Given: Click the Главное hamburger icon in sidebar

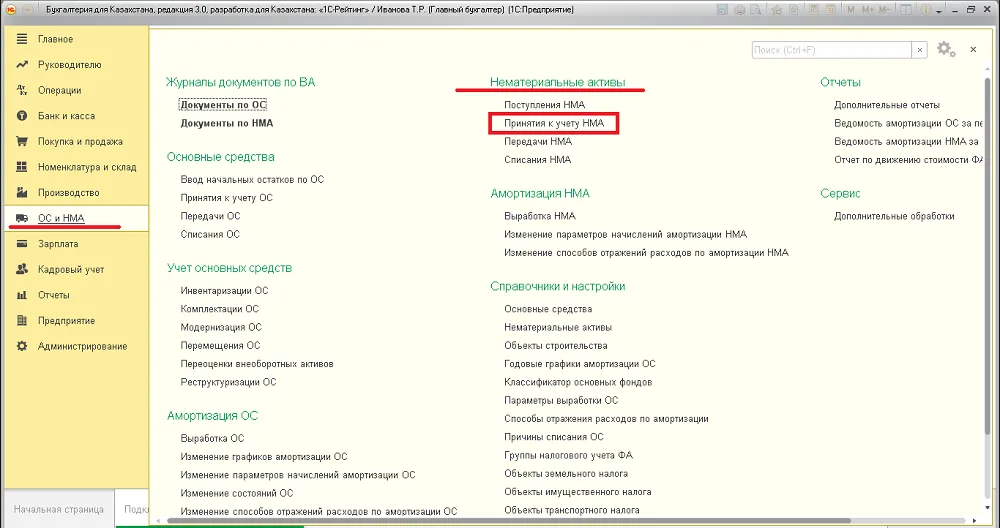Looking at the screenshot, I should (22, 39).
